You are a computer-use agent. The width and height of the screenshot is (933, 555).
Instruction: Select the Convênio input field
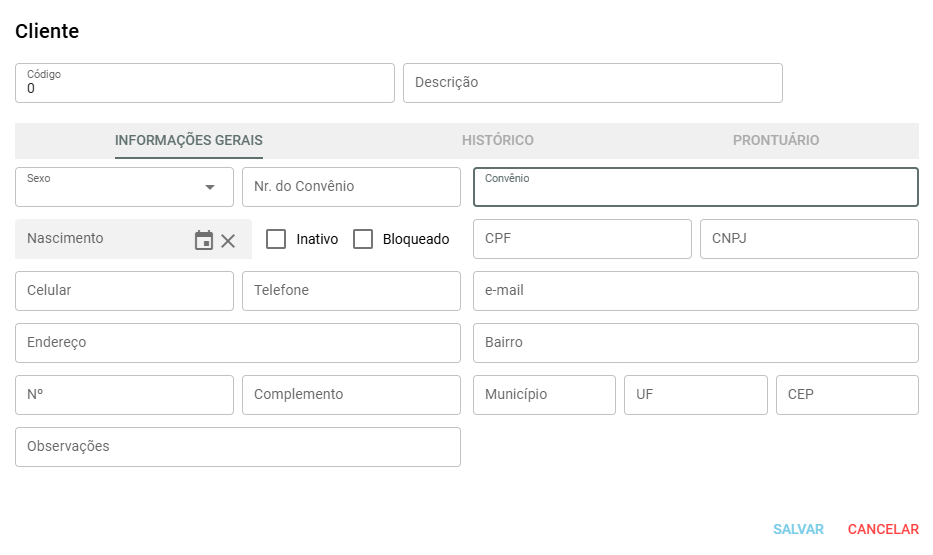695,190
